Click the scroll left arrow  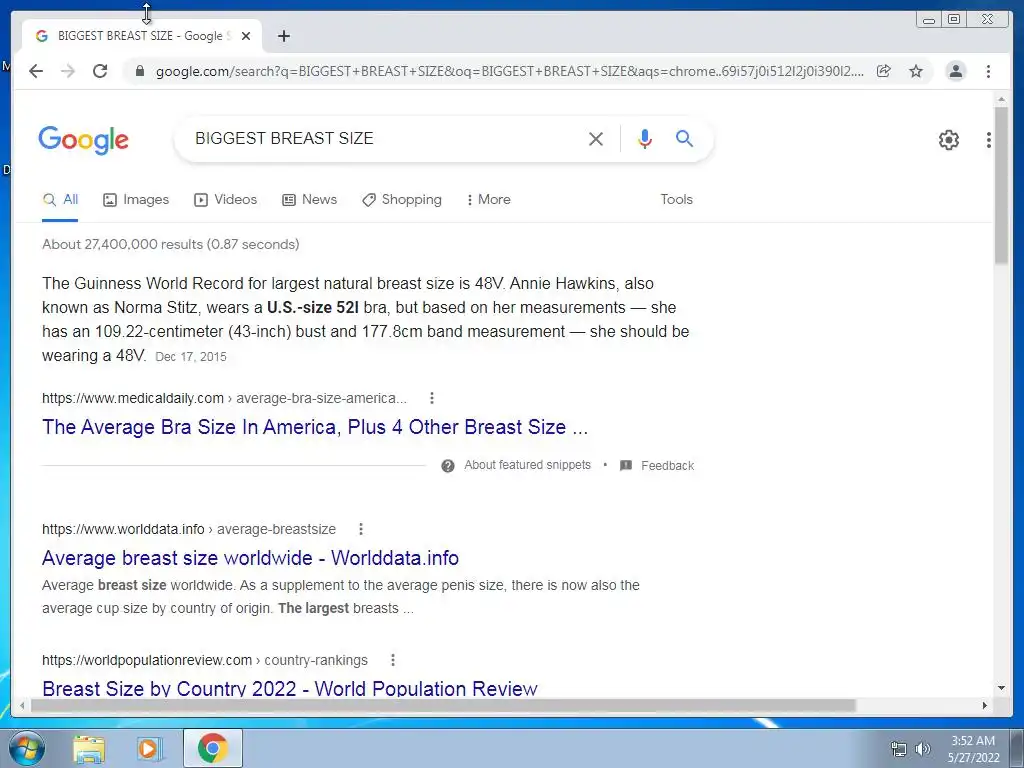(22, 705)
